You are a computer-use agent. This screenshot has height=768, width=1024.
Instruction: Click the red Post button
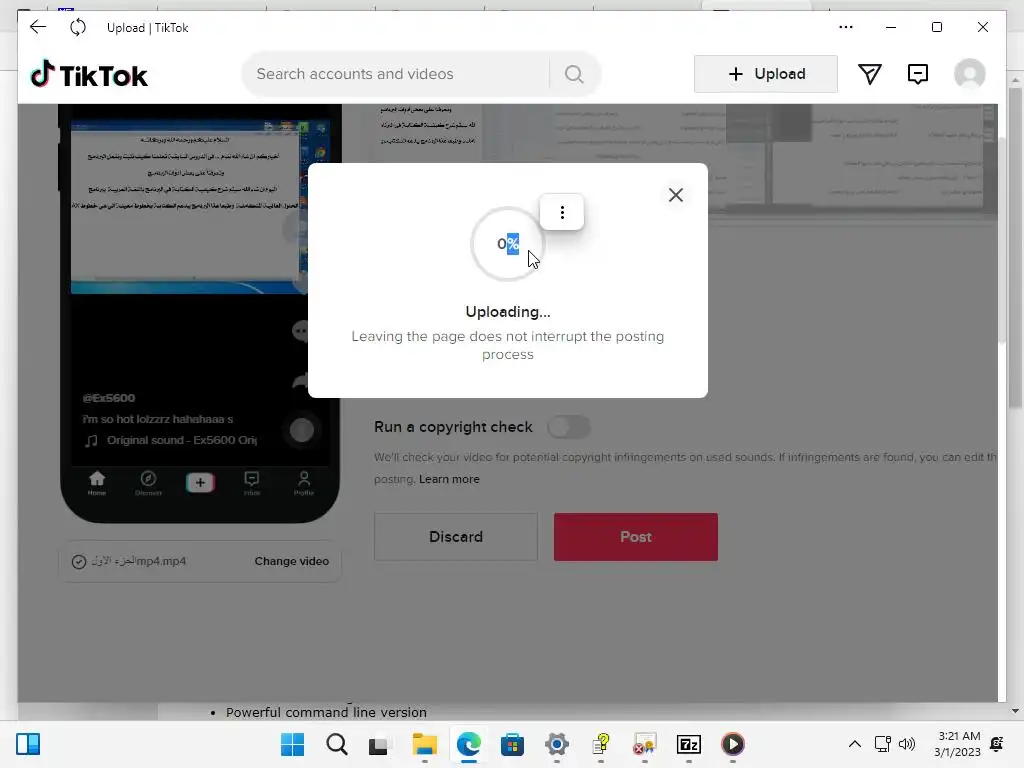tap(635, 537)
